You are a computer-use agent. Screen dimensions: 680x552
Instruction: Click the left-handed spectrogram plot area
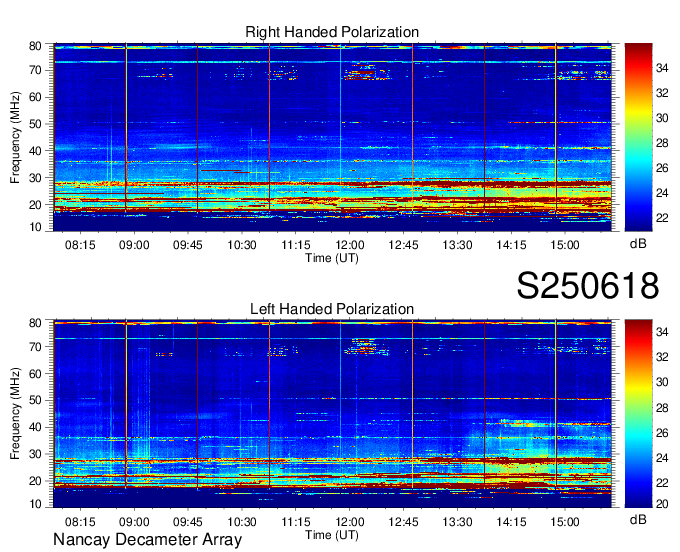click(x=332, y=414)
